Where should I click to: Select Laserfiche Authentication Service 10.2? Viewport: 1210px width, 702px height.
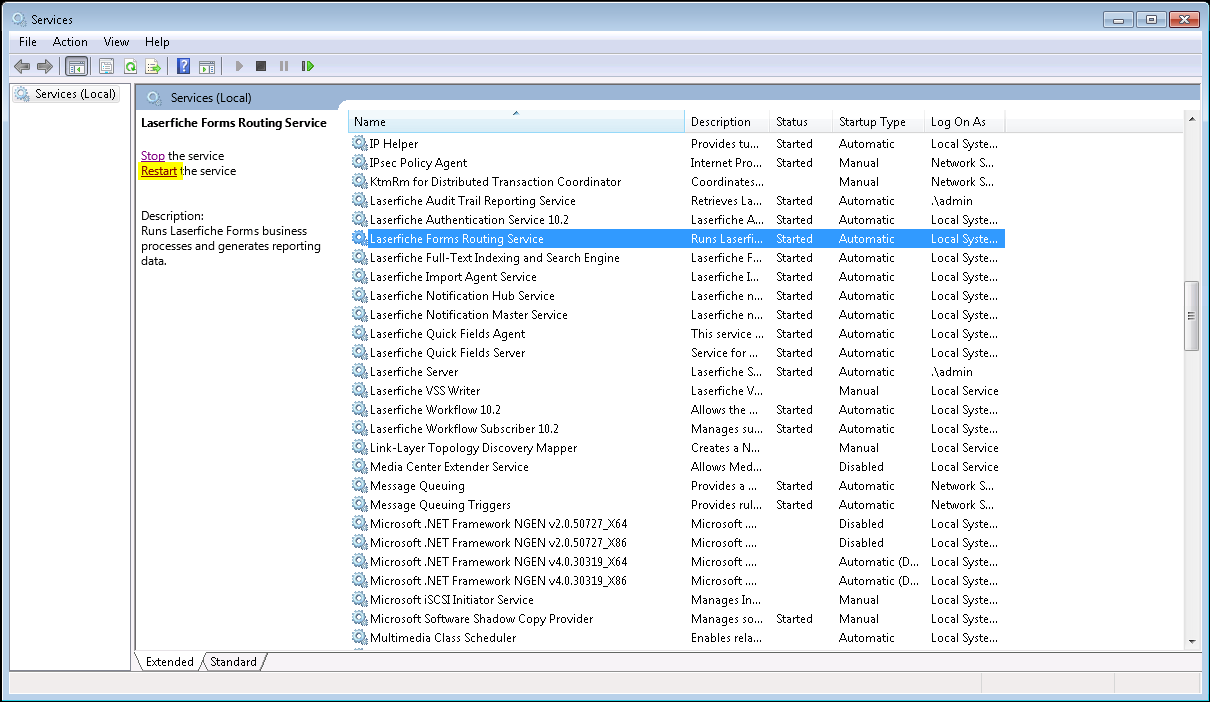coord(469,220)
